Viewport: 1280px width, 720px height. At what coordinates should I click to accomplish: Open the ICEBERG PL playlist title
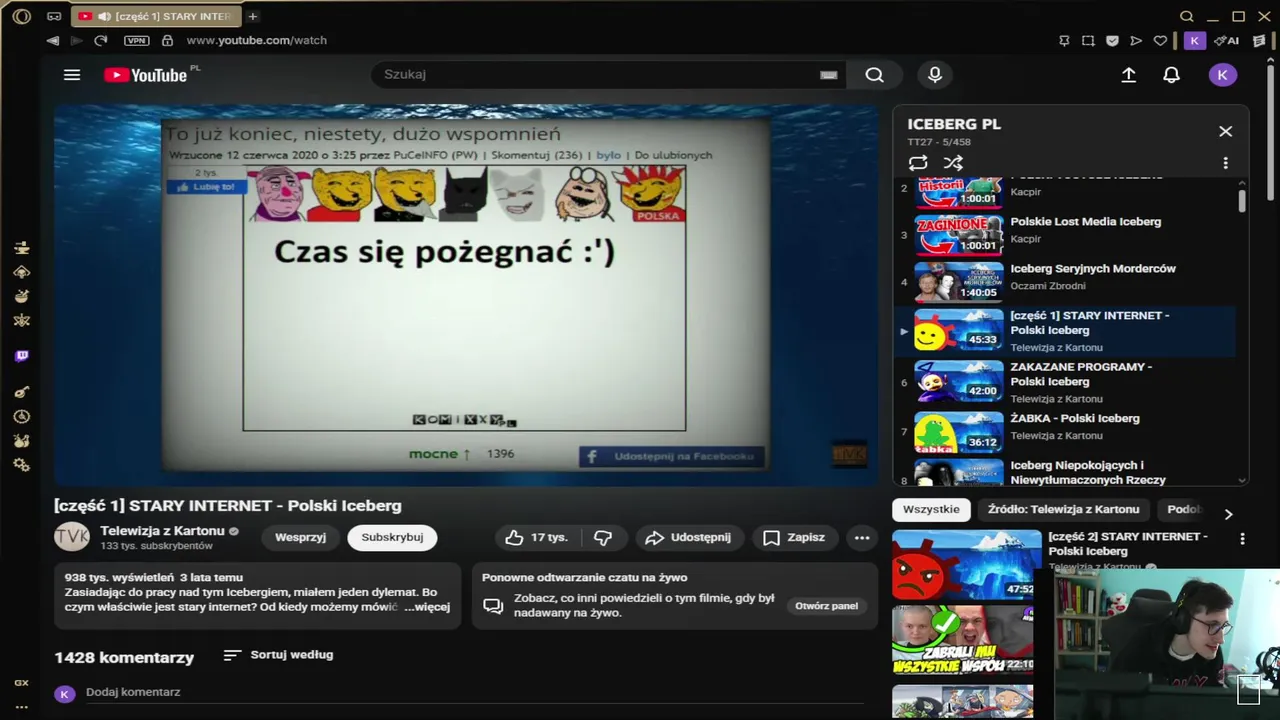click(954, 125)
